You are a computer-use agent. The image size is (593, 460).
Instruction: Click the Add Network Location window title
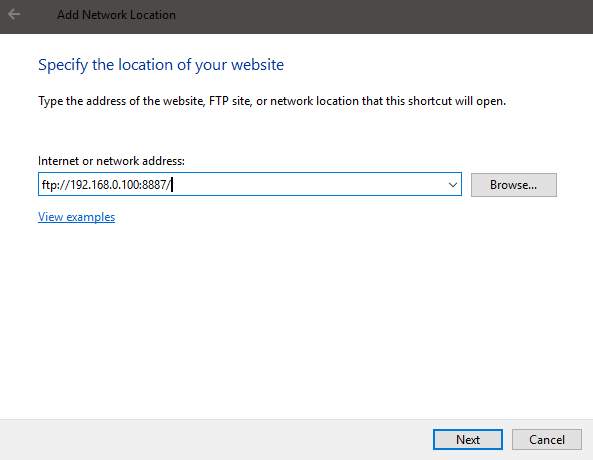(x=116, y=15)
